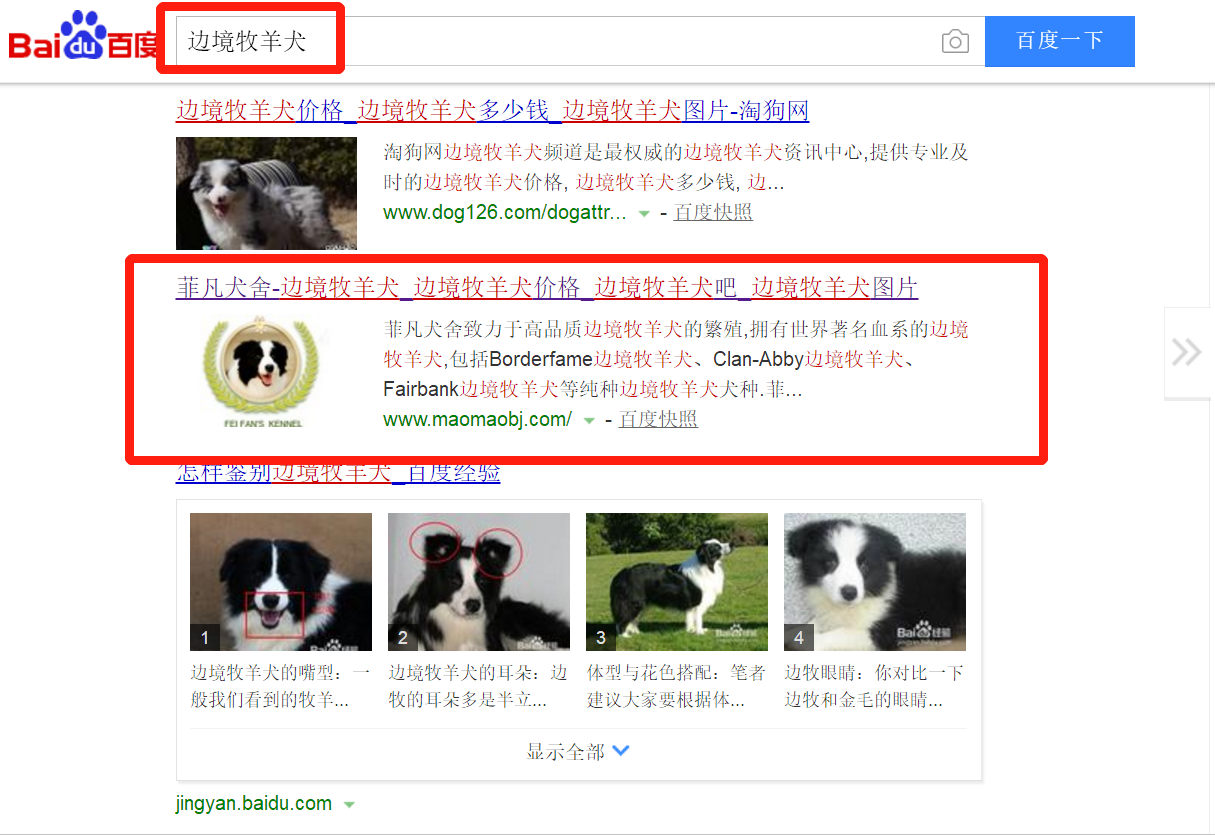Open the Baidu logo homepage
Viewport: 1215px width, 835px height.
[x=84, y=37]
